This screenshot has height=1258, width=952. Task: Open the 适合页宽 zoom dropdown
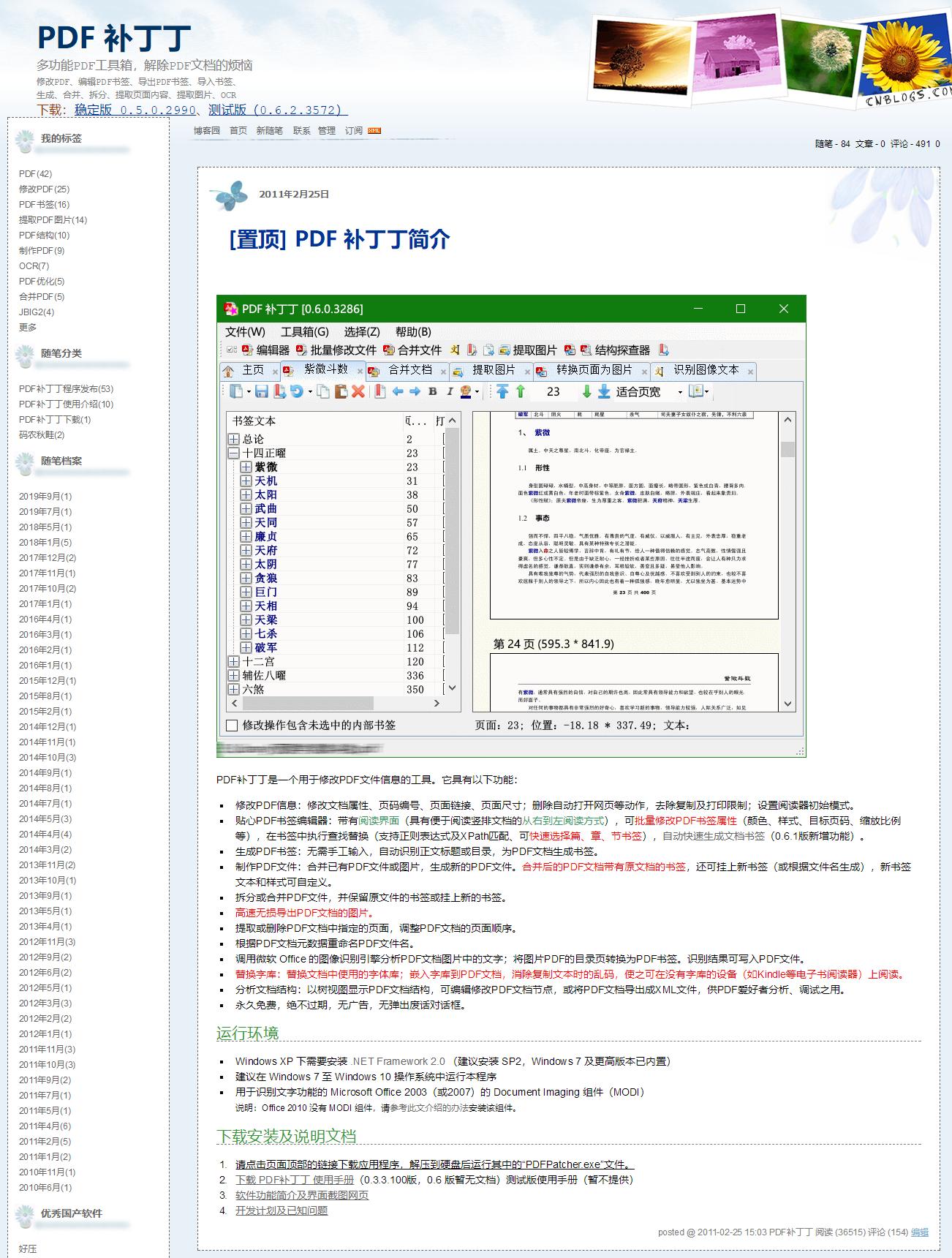tap(680, 393)
